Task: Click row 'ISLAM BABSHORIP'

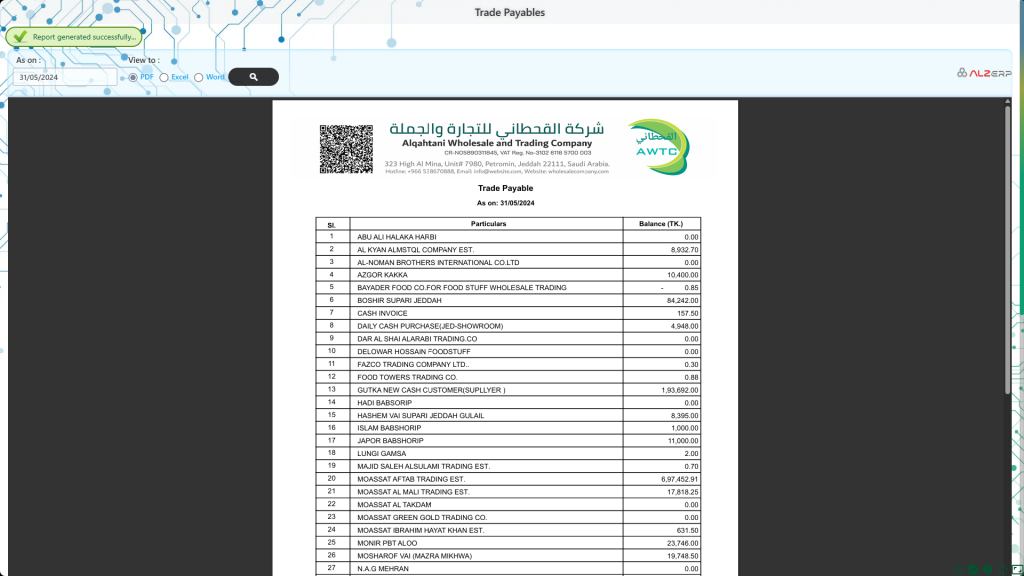Action: (508, 428)
